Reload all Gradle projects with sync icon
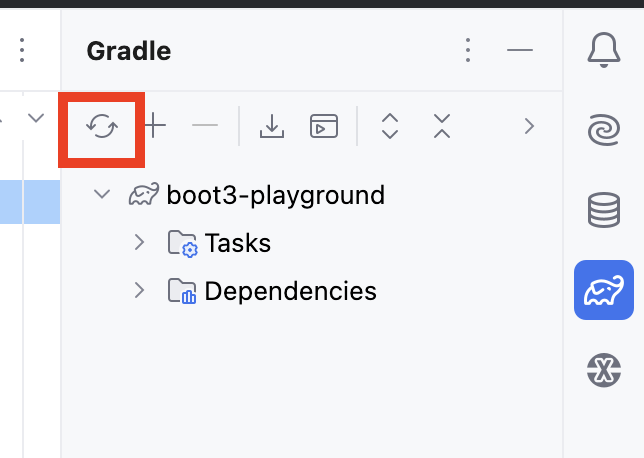Image resolution: width=644 pixels, height=458 pixels. point(102,126)
